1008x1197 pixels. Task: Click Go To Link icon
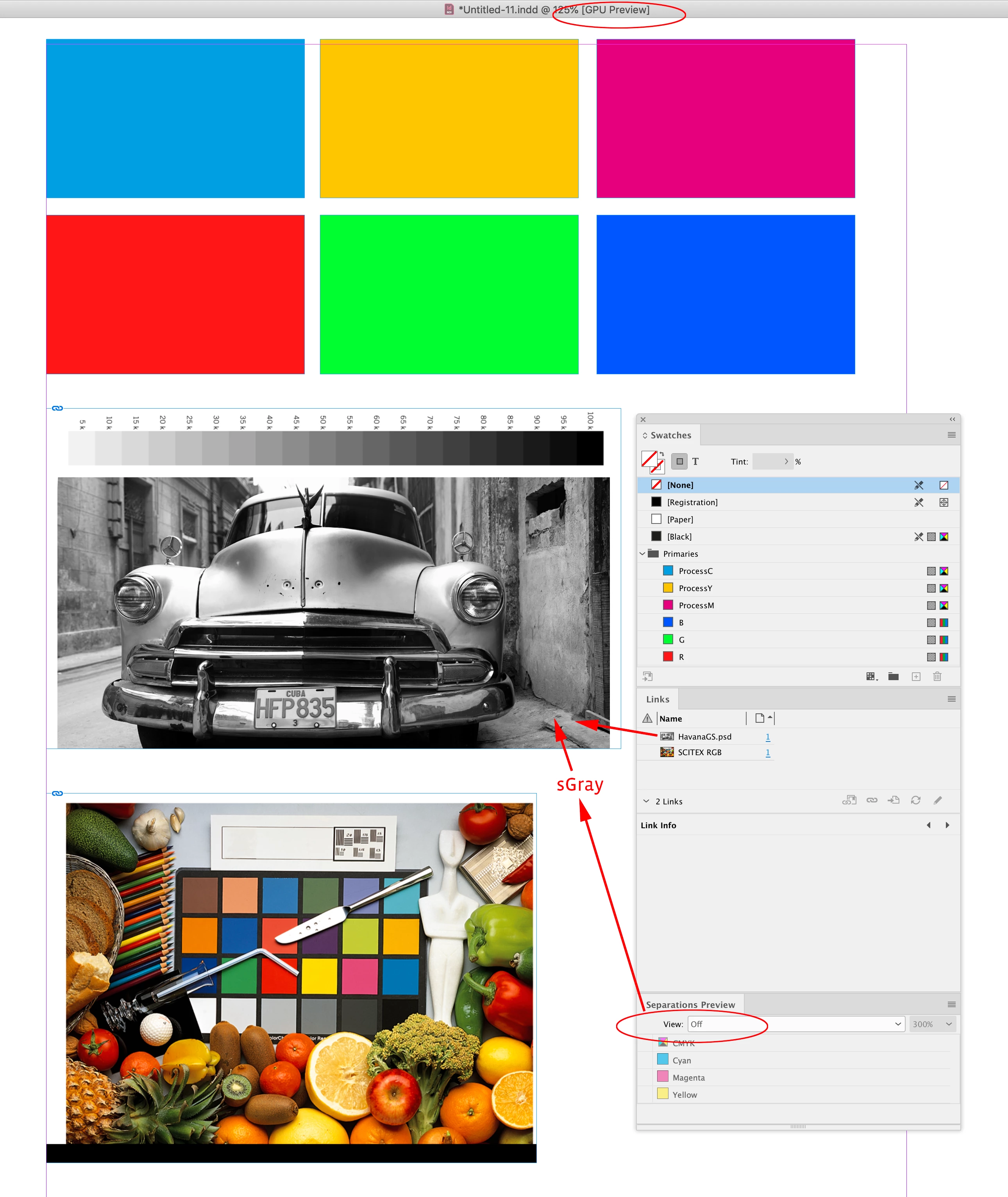coord(893,800)
